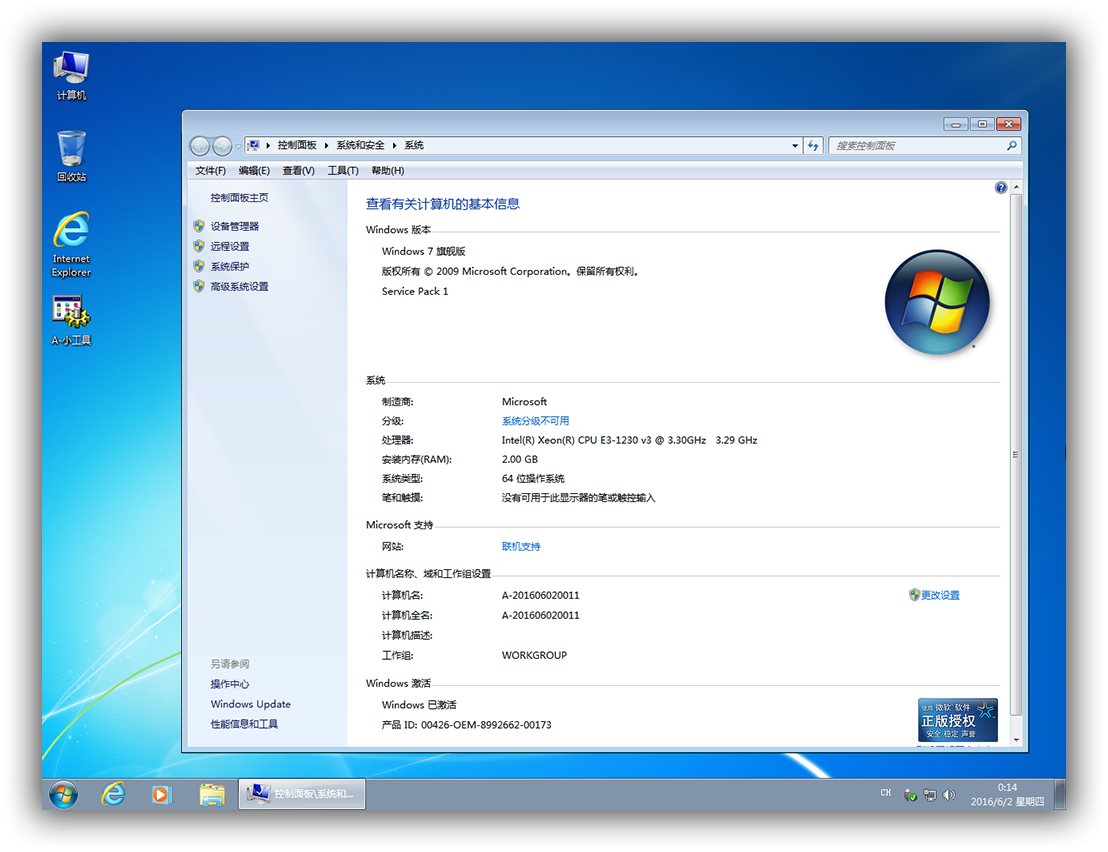Click the 系统分级不可用 link
This screenshot has height=852, width=1108.
(535, 421)
